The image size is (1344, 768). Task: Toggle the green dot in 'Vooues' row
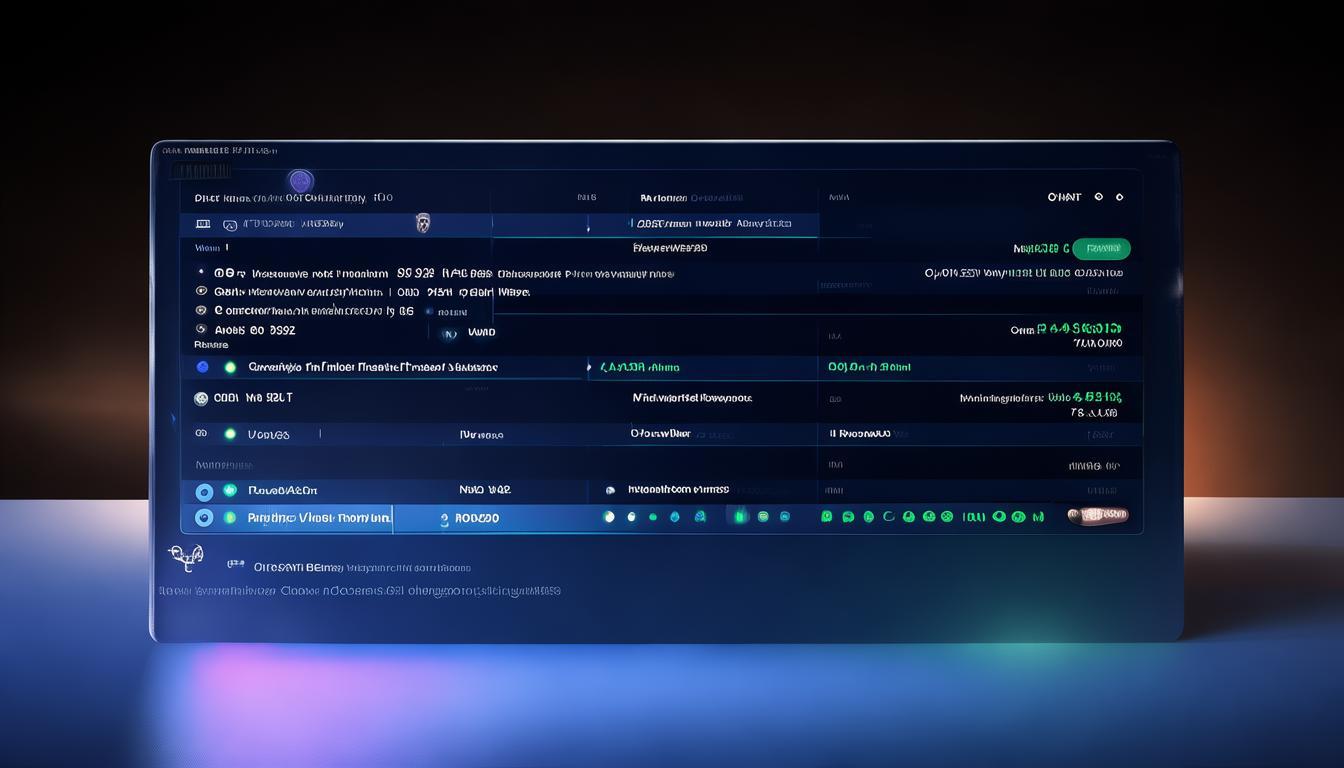[x=230, y=434]
